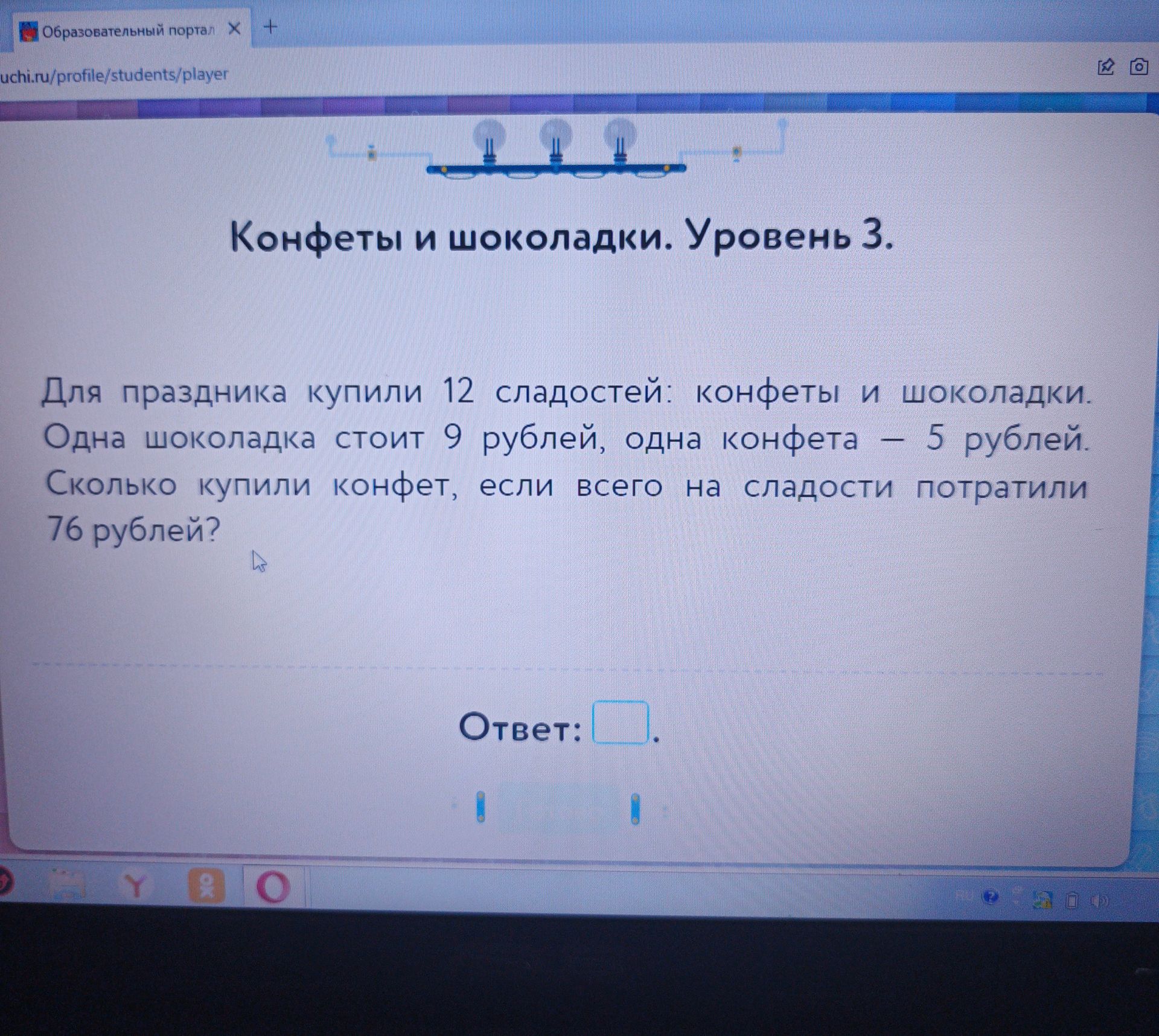Click the Ответ answer input box
1159x1036 pixels.
coord(621,722)
